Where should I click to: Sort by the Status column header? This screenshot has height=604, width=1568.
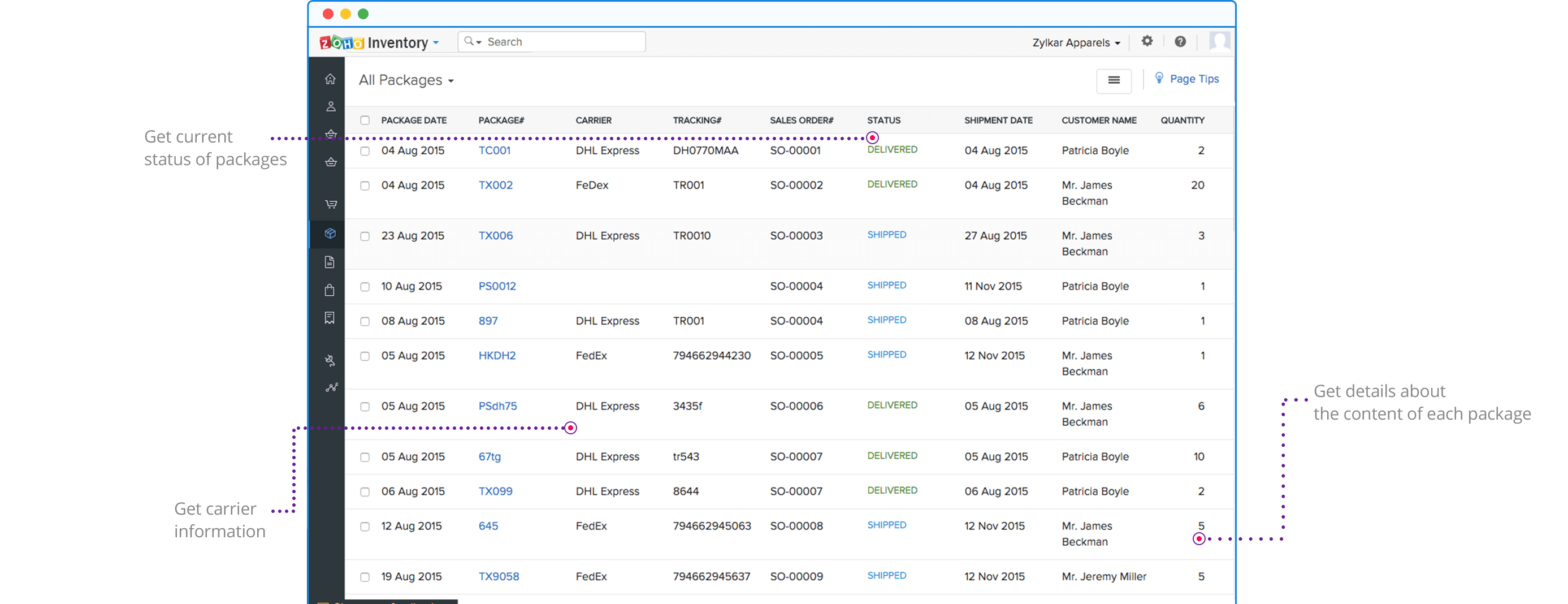click(x=883, y=120)
